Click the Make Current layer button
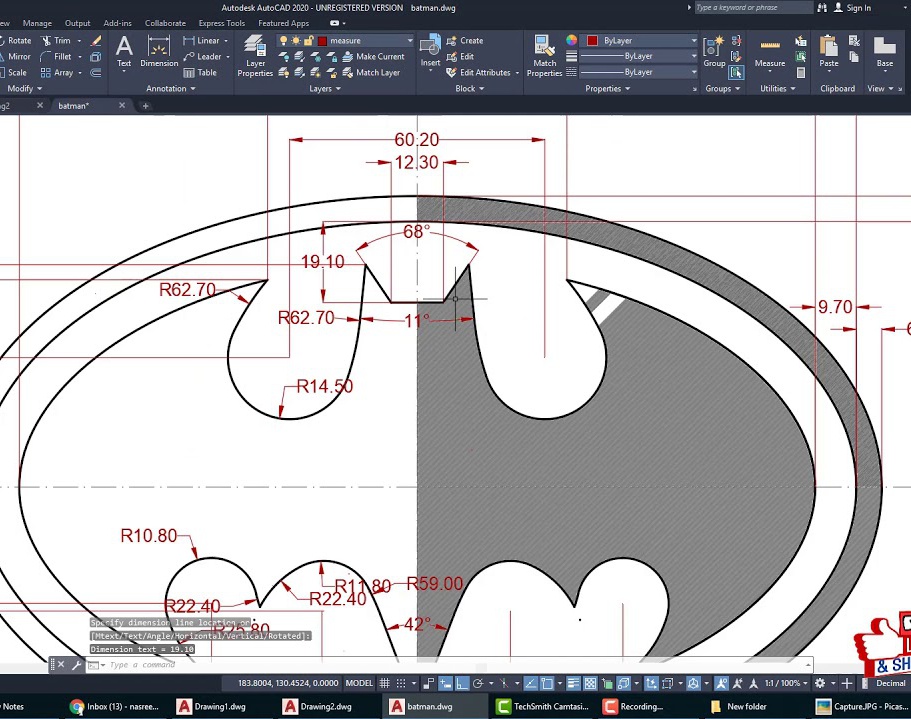This screenshot has height=719, width=911. click(x=373, y=57)
